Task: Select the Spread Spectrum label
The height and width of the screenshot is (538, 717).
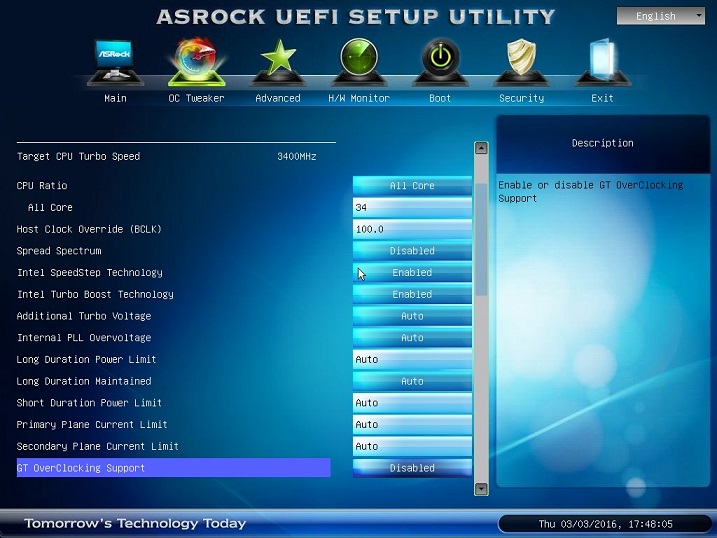Action: 59,251
